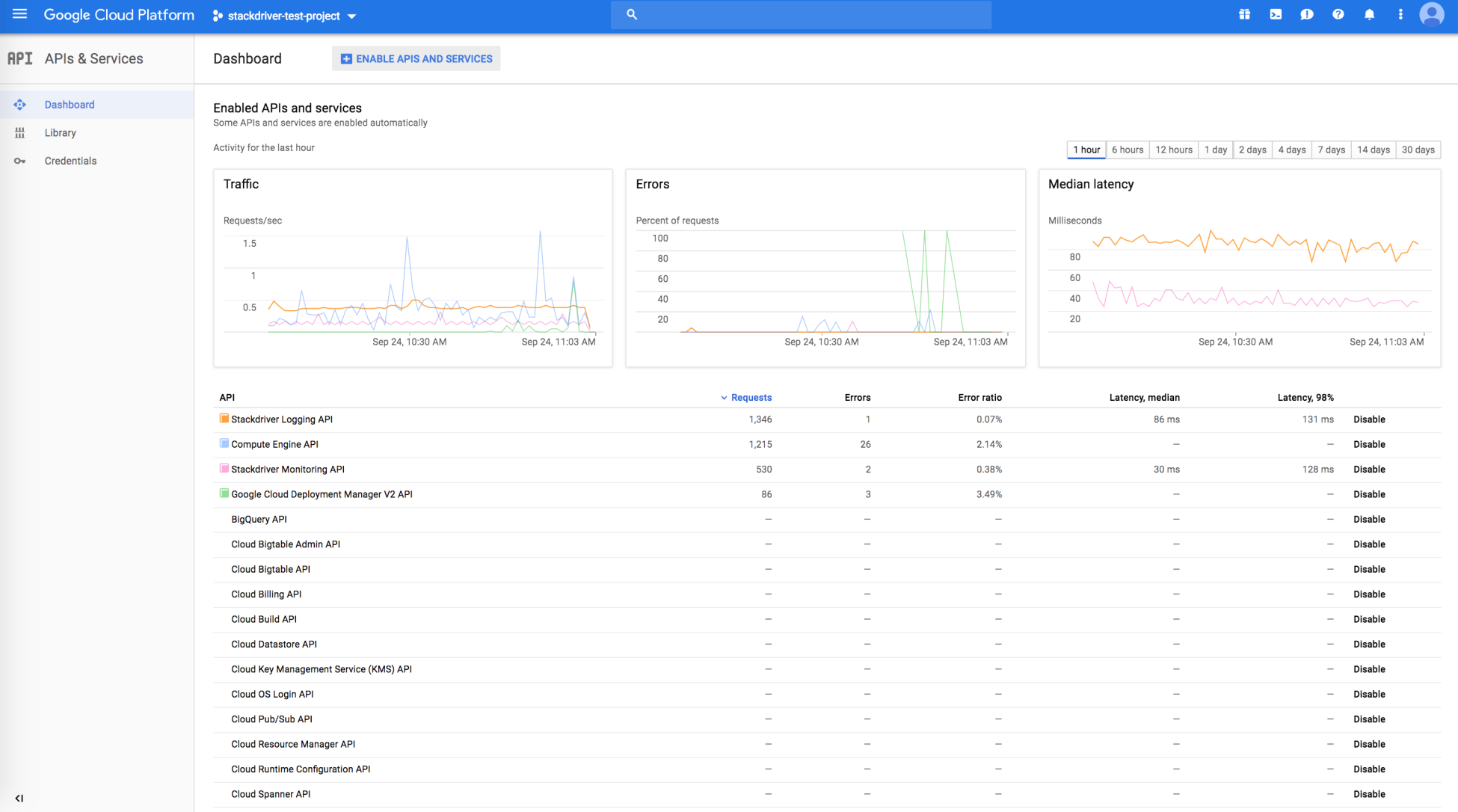Disable the Compute Engine API
This screenshot has width=1458, height=812.
(1369, 444)
